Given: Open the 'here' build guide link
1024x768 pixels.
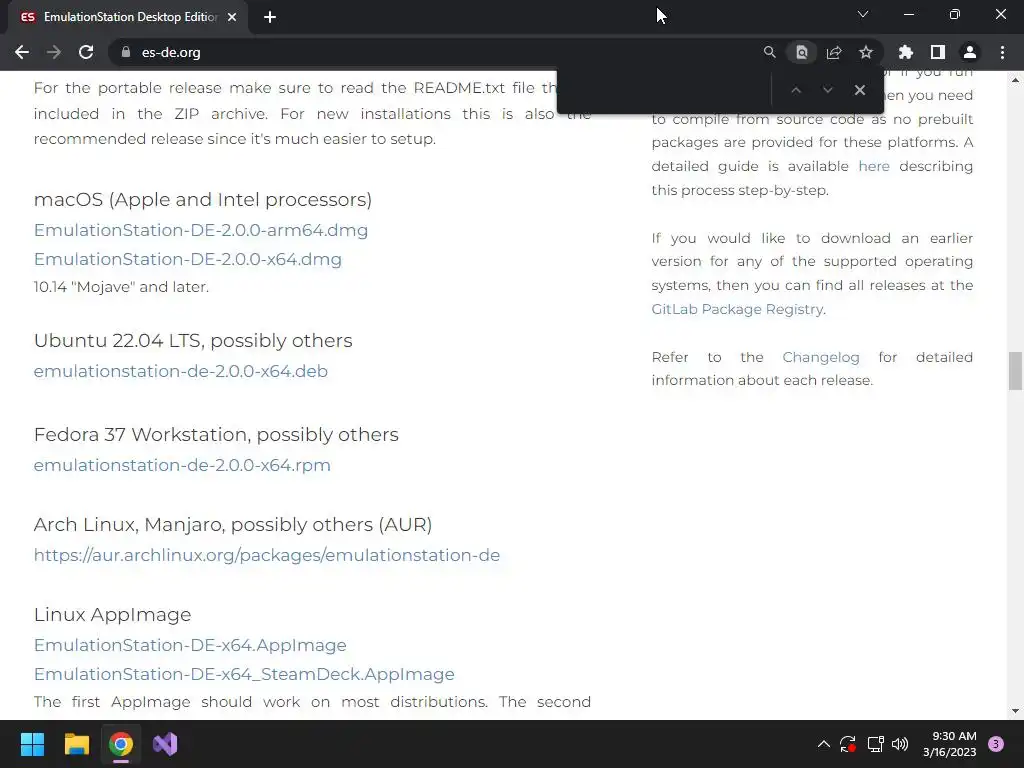Looking at the screenshot, I should (874, 166).
